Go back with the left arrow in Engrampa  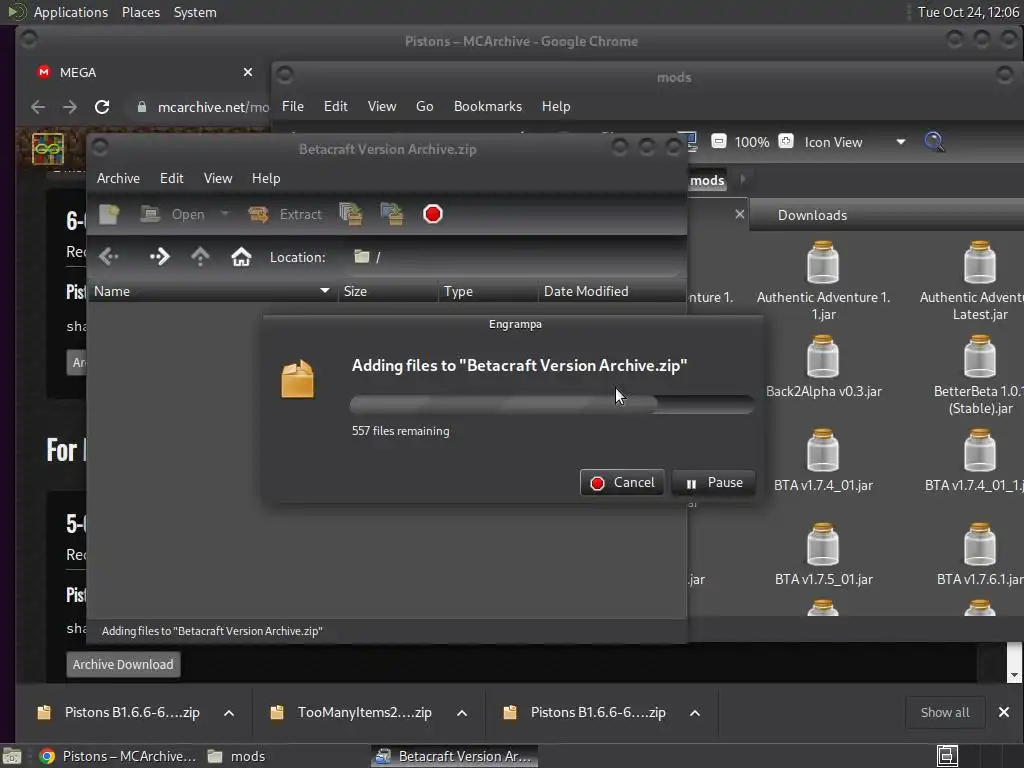109,257
